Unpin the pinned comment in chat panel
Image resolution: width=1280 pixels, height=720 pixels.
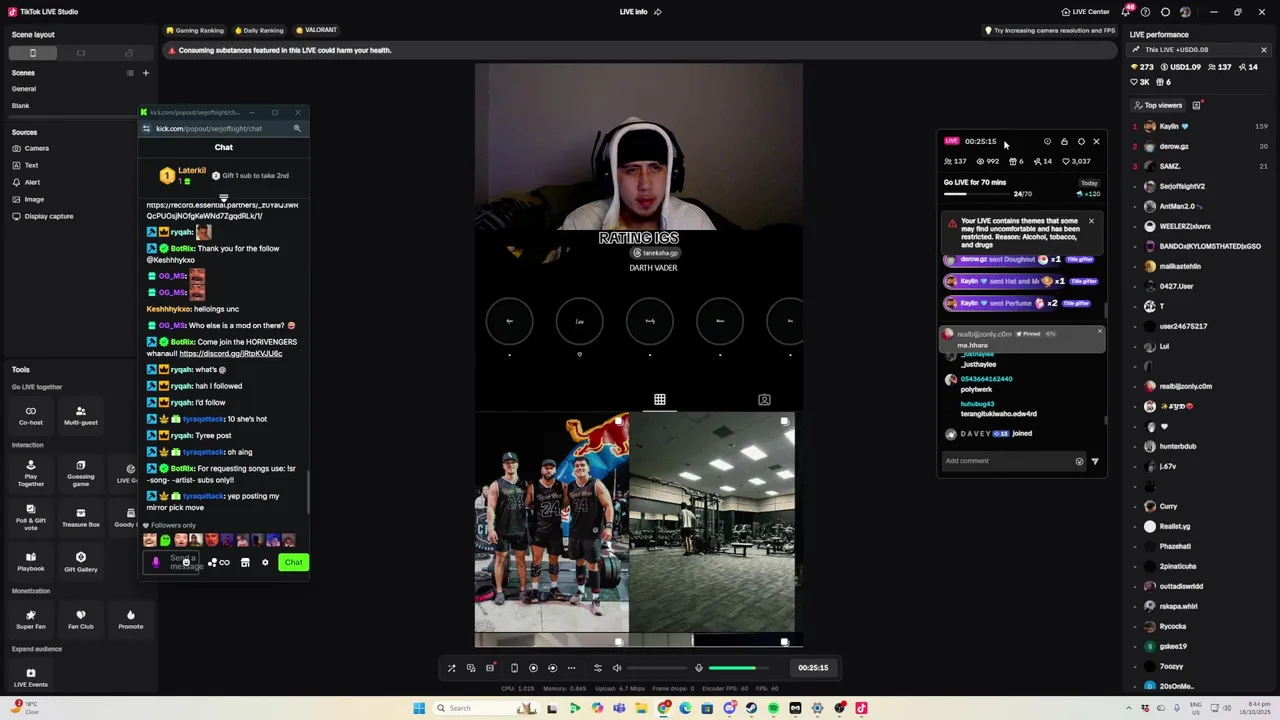(1099, 331)
